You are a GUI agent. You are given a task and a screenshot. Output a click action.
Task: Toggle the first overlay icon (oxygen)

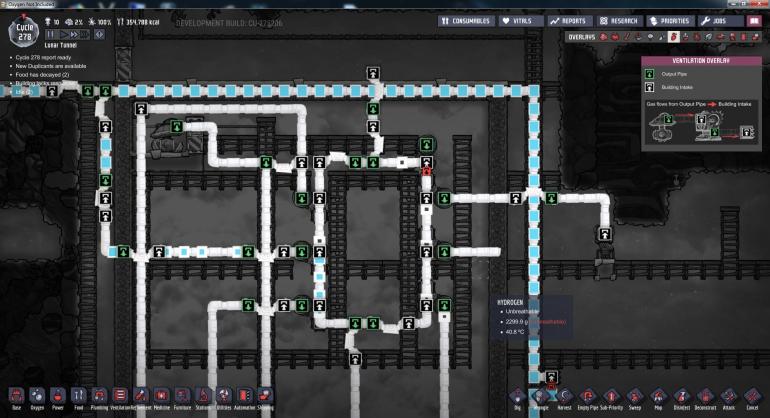click(604, 37)
